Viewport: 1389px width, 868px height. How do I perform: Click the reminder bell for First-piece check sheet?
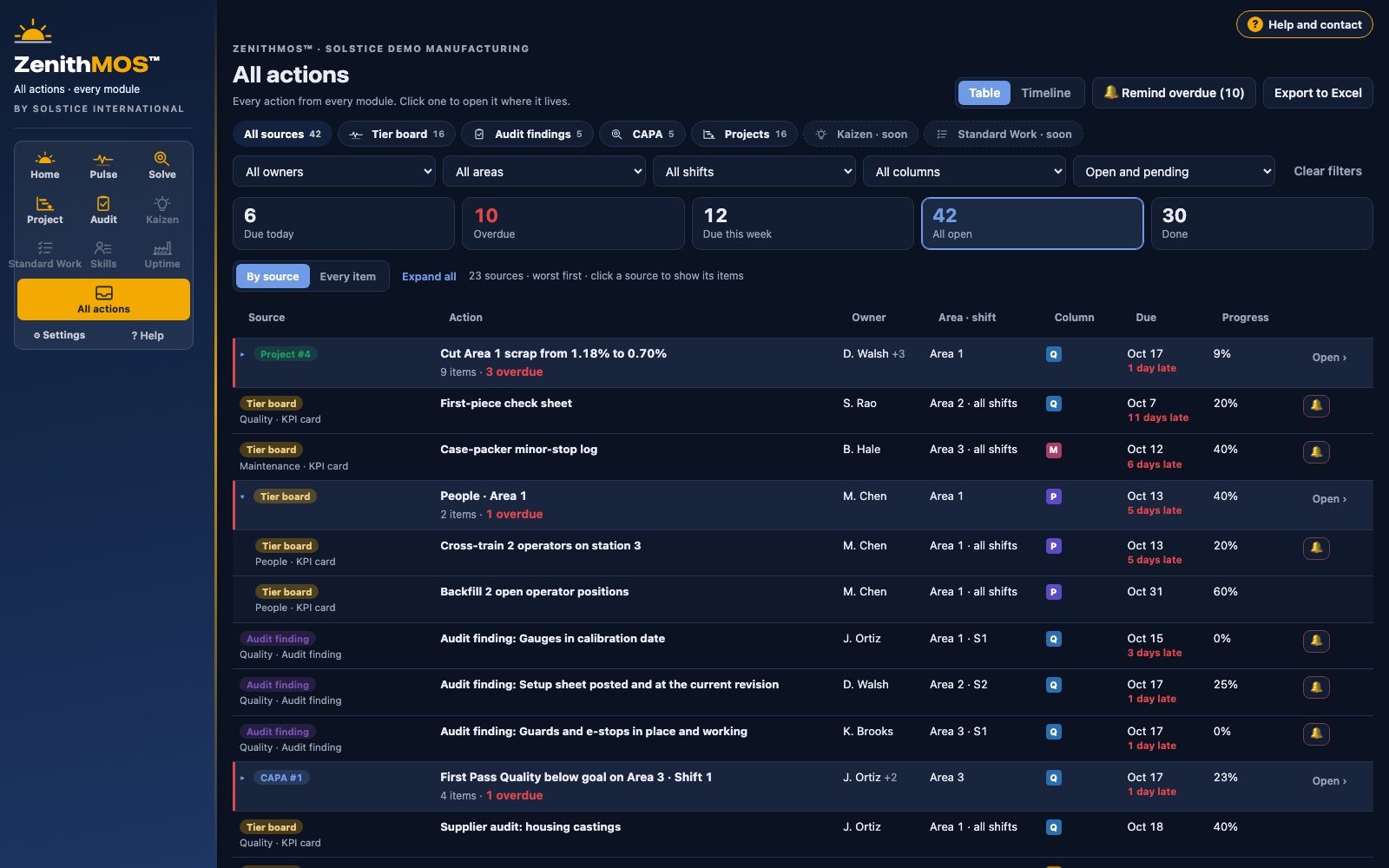click(x=1316, y=405)
